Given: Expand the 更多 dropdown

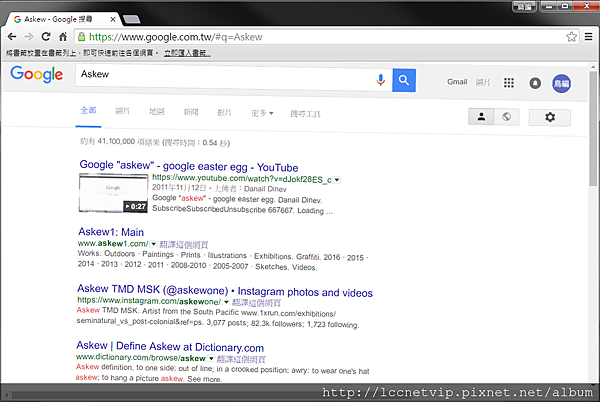Looking at the screenshot, I should point(263,113).
